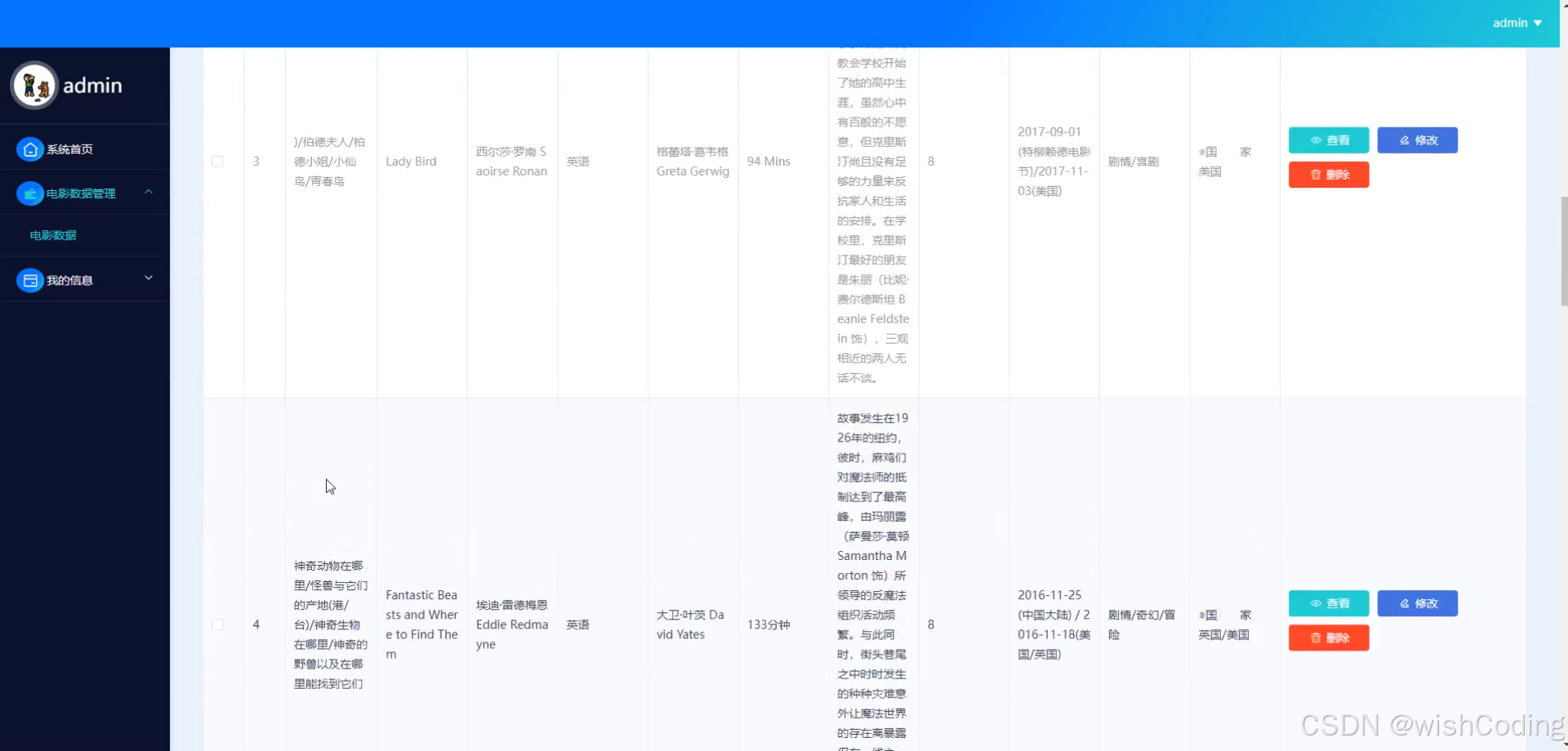Click 删除 button for Lady Bird row
Screen dimensions: 1568x751
pyautogui.click(x=1329, y=175)
